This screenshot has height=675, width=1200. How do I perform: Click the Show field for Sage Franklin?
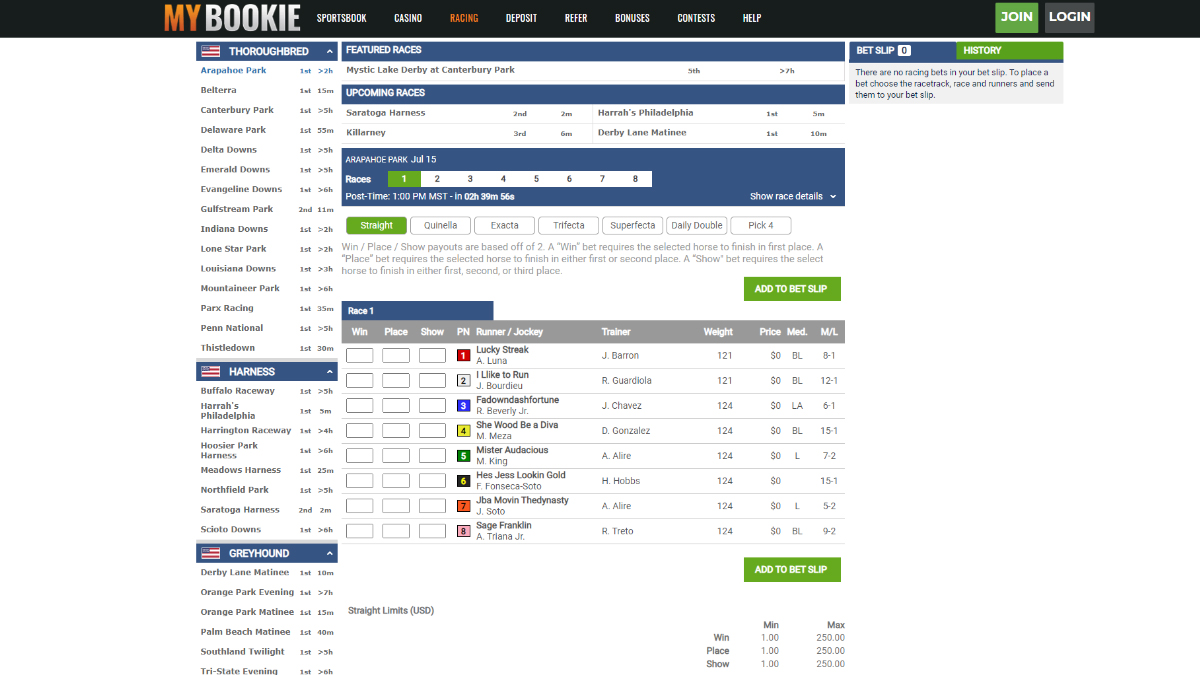tap(432, 531)
